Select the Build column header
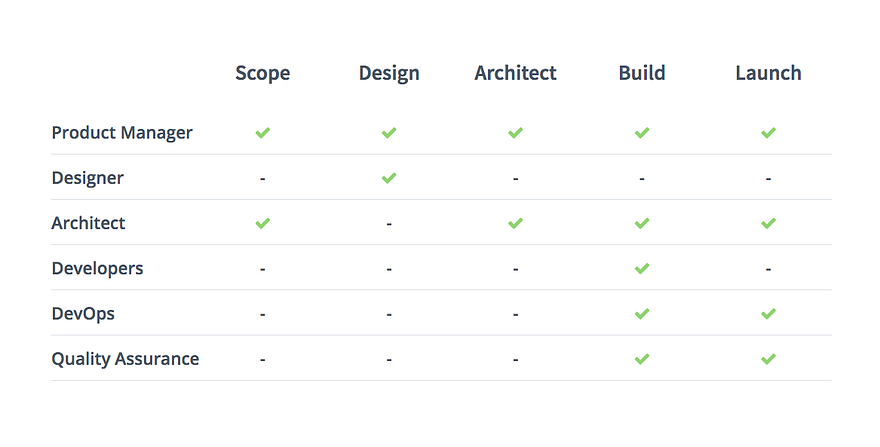The image size is (880, 447). coord(642,73)
